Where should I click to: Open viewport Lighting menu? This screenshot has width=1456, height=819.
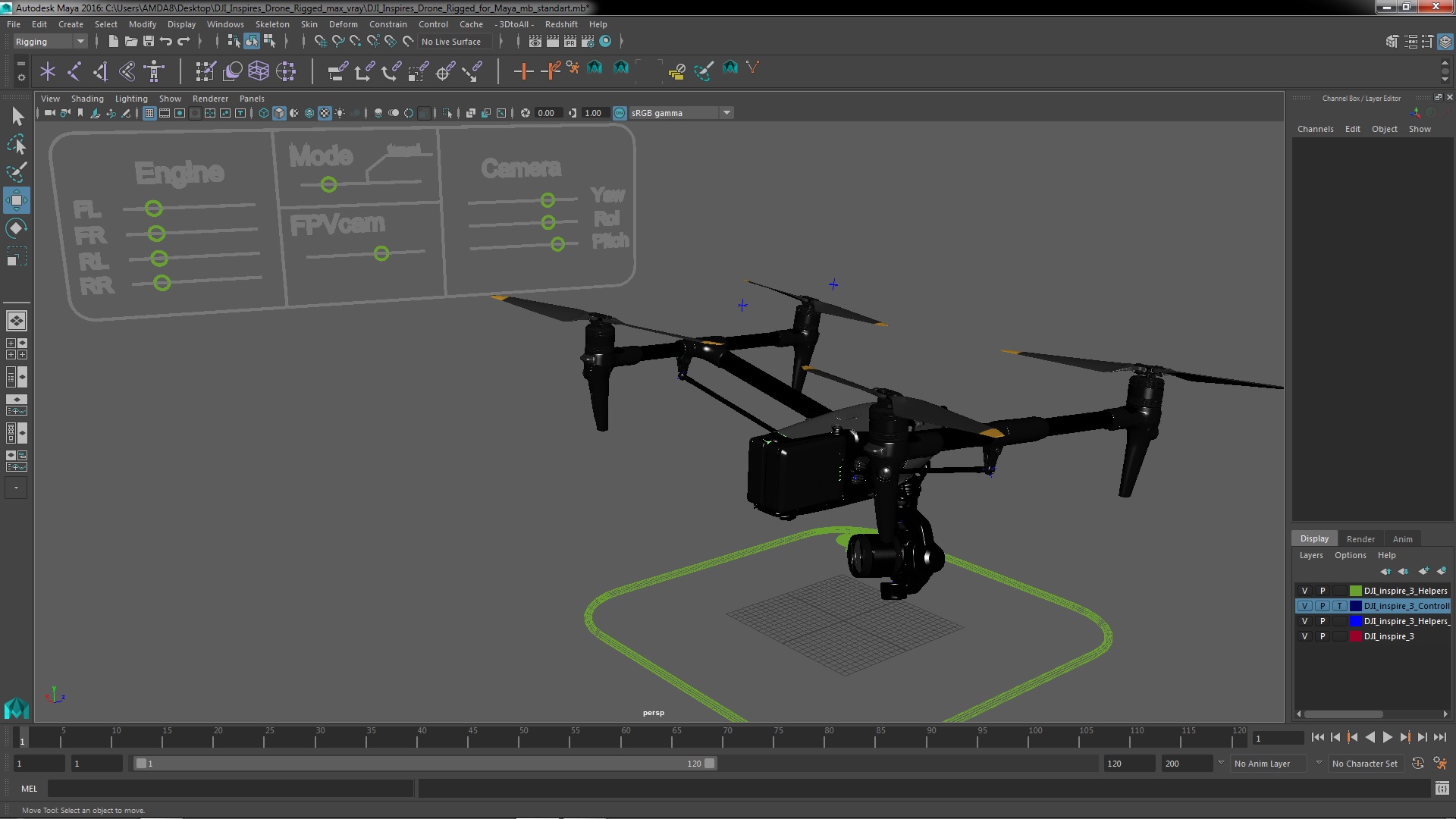click(131, 99)
